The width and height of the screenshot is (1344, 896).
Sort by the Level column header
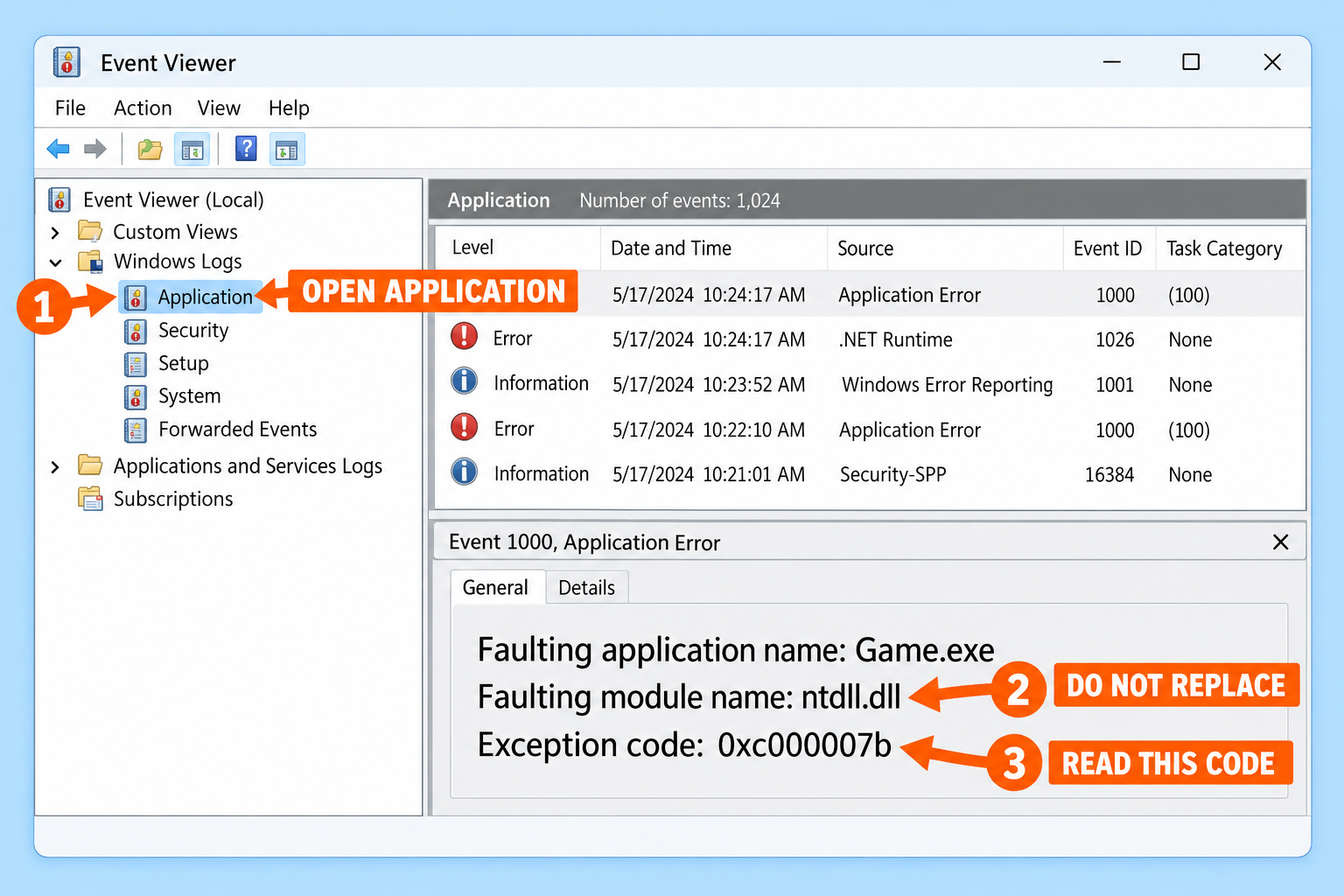coord(517,248)
